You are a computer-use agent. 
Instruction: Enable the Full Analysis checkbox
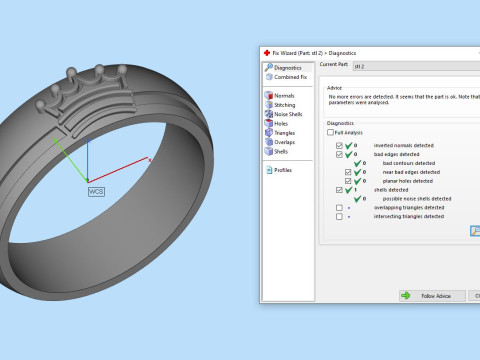point(330,132)
